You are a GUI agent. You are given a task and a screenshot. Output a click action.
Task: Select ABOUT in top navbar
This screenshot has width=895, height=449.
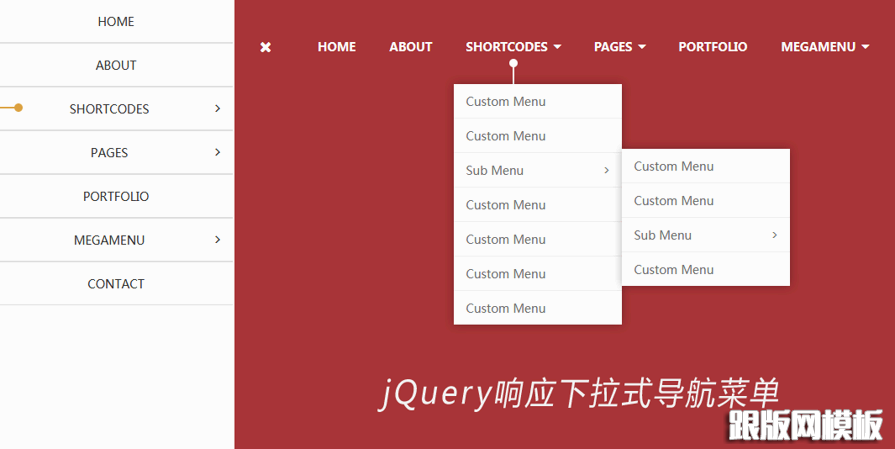410,47
